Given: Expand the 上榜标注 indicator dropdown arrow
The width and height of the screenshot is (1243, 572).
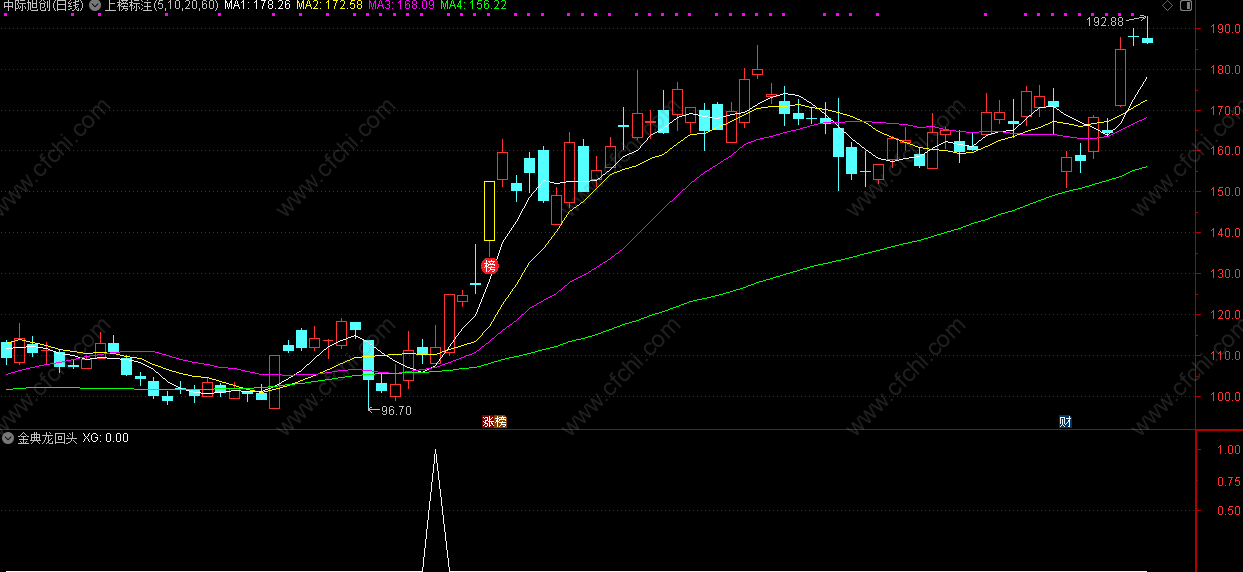Looking at the screenshot, I should [x=95, y=5].
